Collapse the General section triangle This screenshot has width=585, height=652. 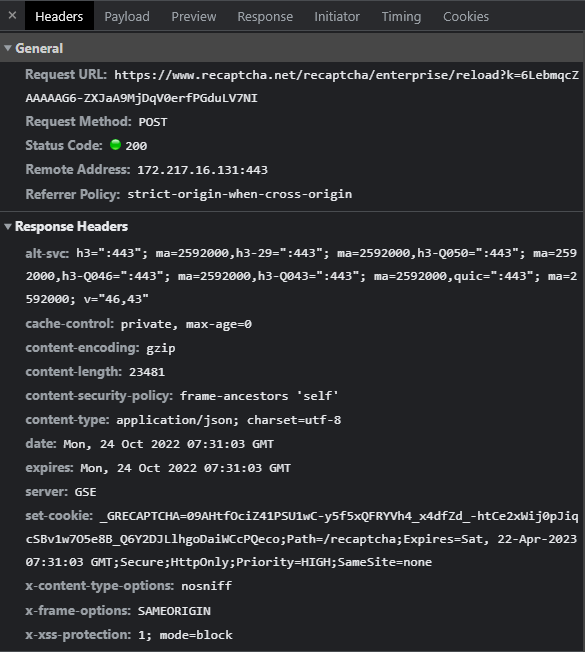point(7,48)
